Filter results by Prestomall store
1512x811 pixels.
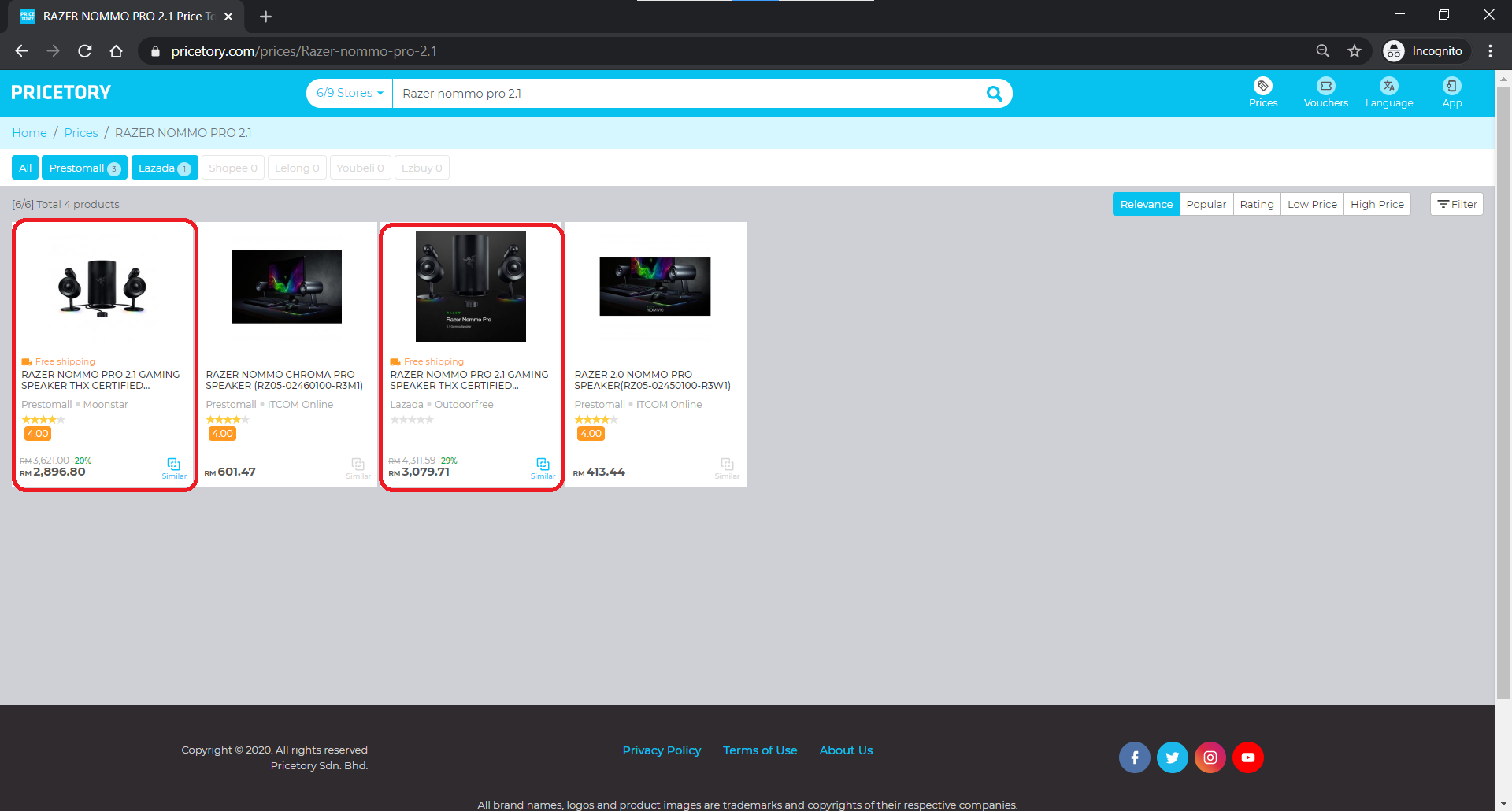(x=84, y=168)
